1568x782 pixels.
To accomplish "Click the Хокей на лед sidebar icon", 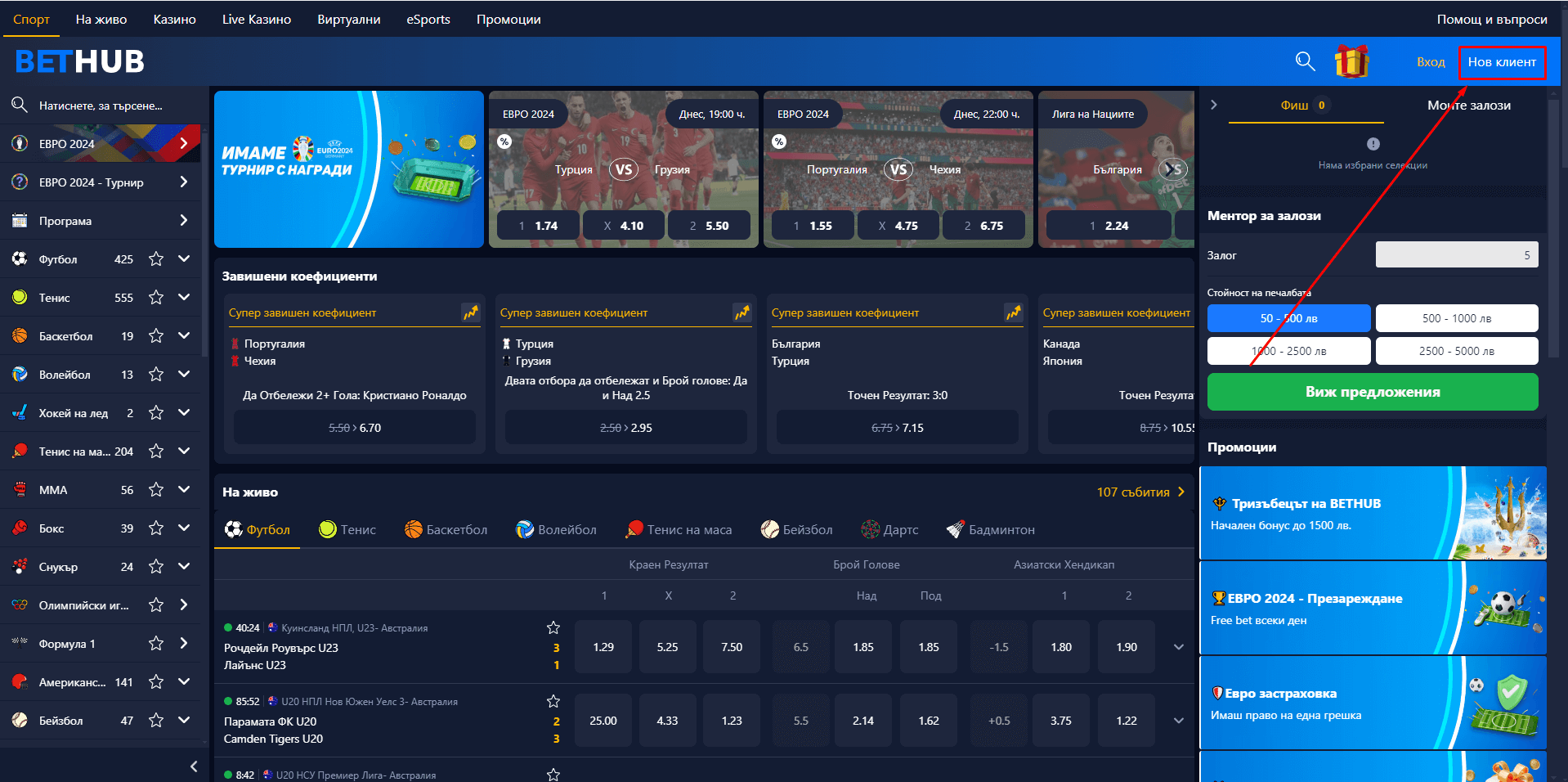I will (x=20, y=413).
